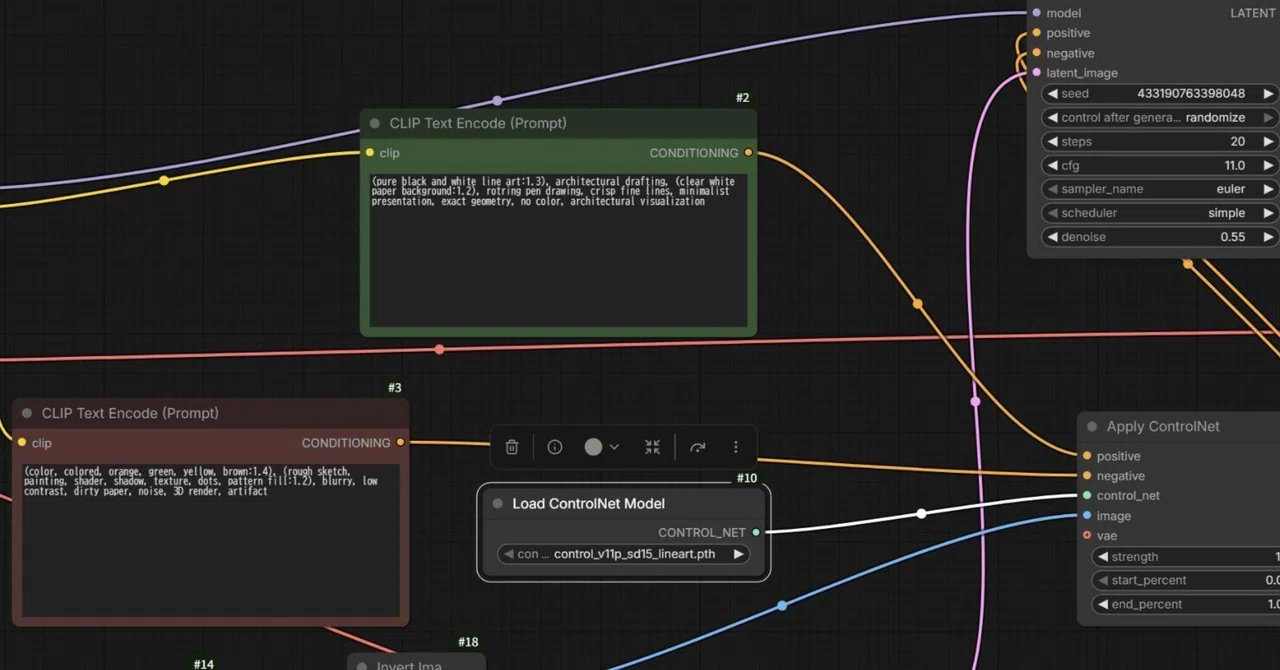This screenshot has width=1280, height=670.
Task: Open the control_v11p_sd15_lineart.pth model selector
Action: (624, 554)
